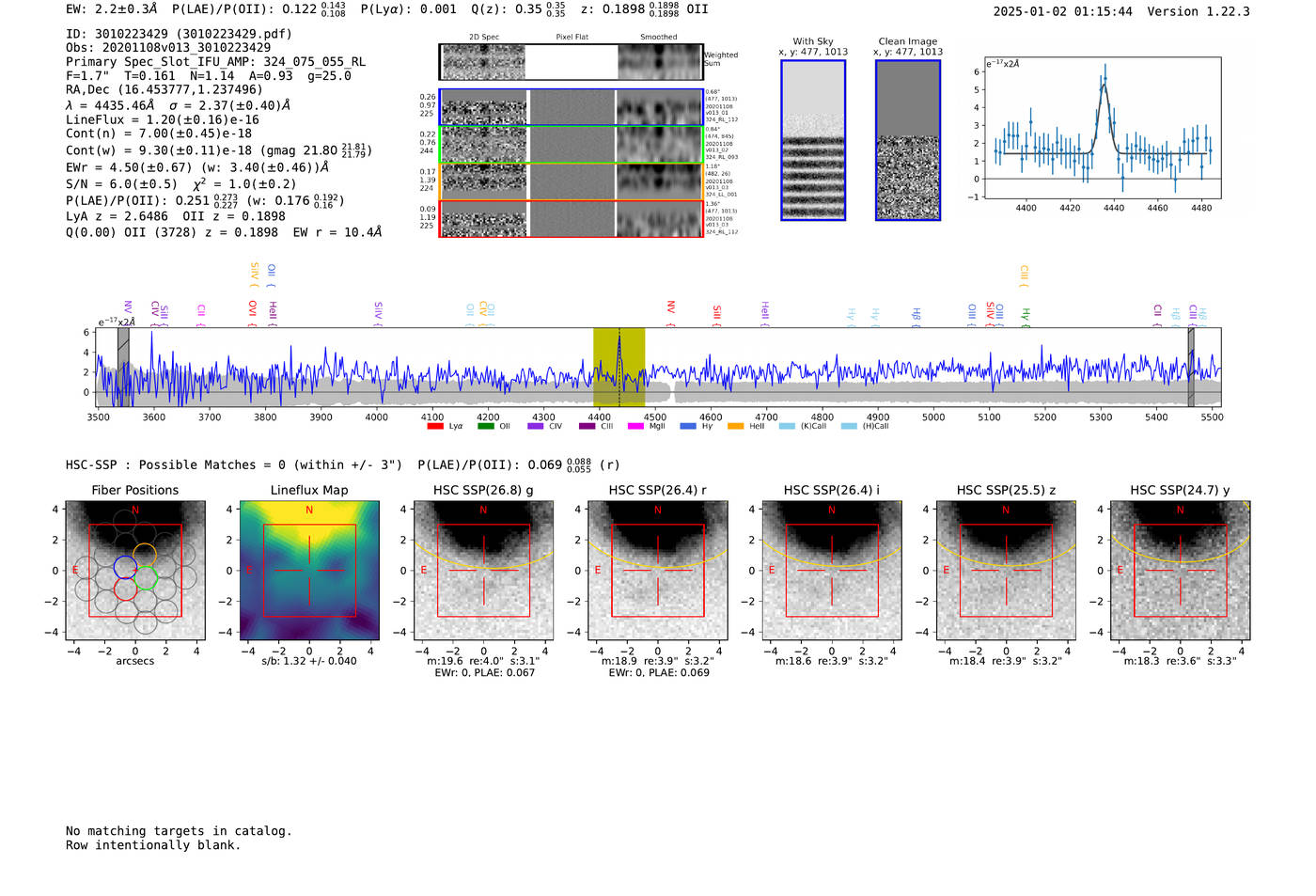Open the HSC SSP(24.7) y image
The width and height of the screenshot is (1316, 896).
(1181, 571)
